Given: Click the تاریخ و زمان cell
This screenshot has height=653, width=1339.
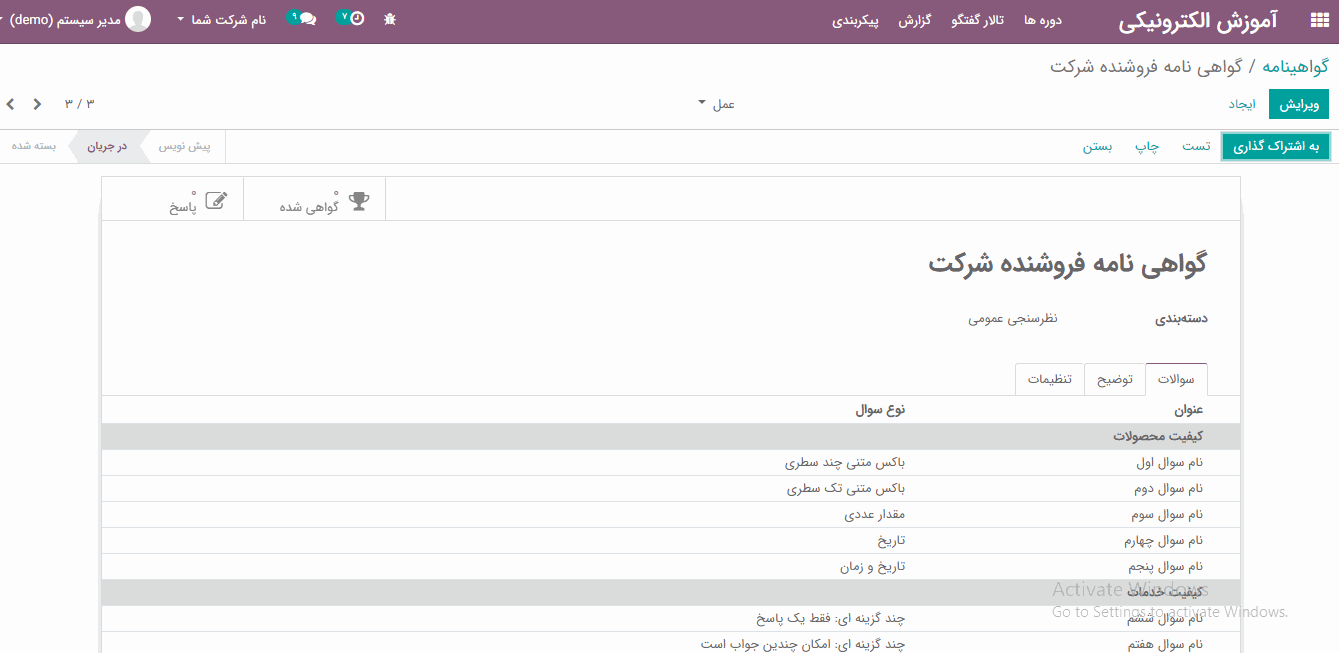Looking at the screenshot, I should pyautogui.click(x=872, y=567).
